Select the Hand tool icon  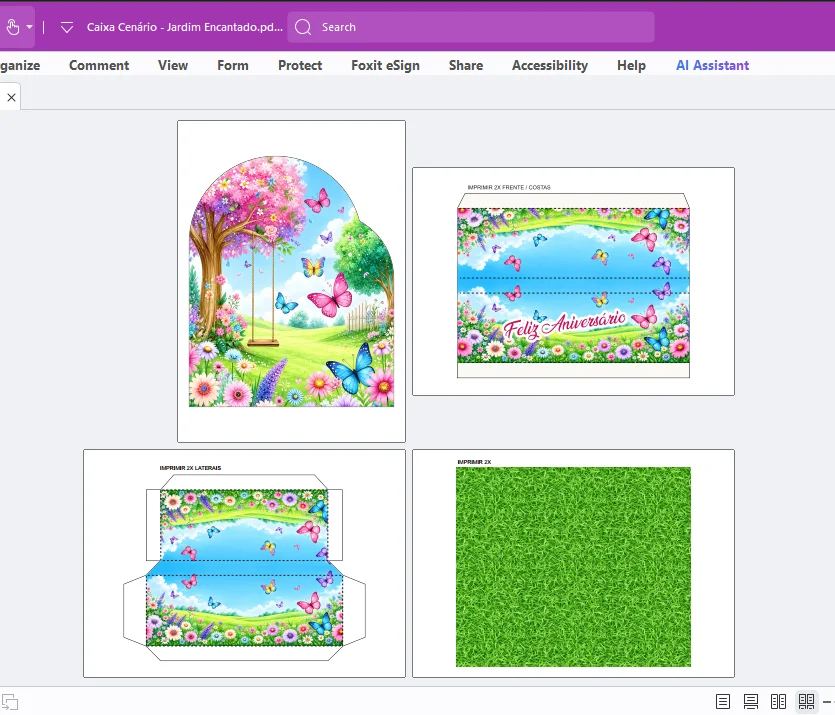coord(13,27)
